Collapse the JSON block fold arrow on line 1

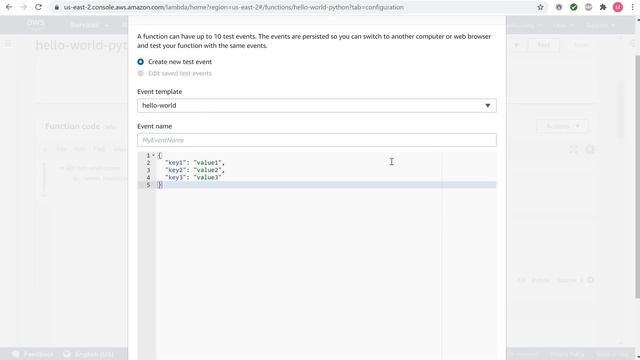pos(153,155)
